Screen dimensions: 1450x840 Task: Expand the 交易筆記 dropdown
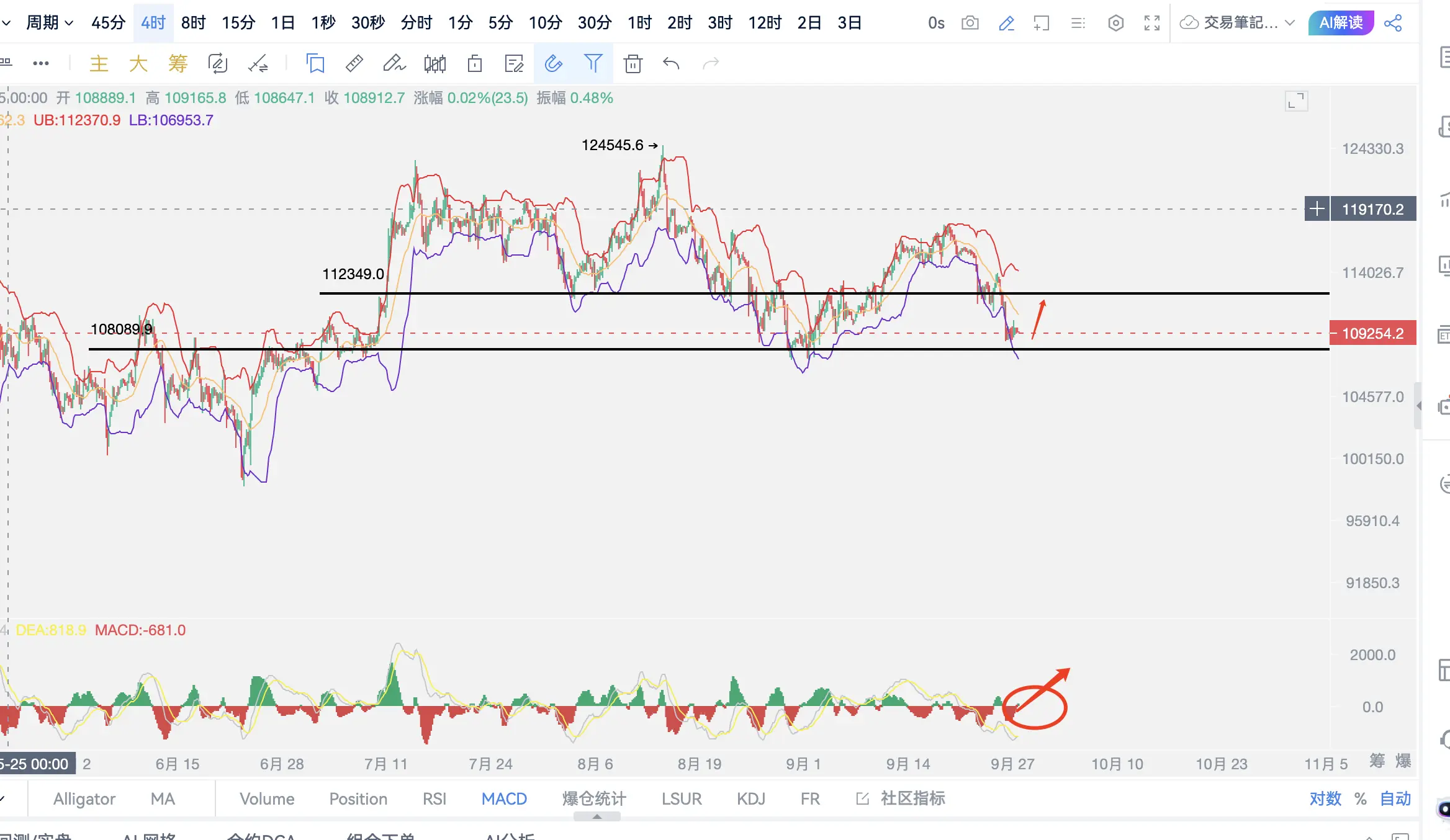(1290, 24)
